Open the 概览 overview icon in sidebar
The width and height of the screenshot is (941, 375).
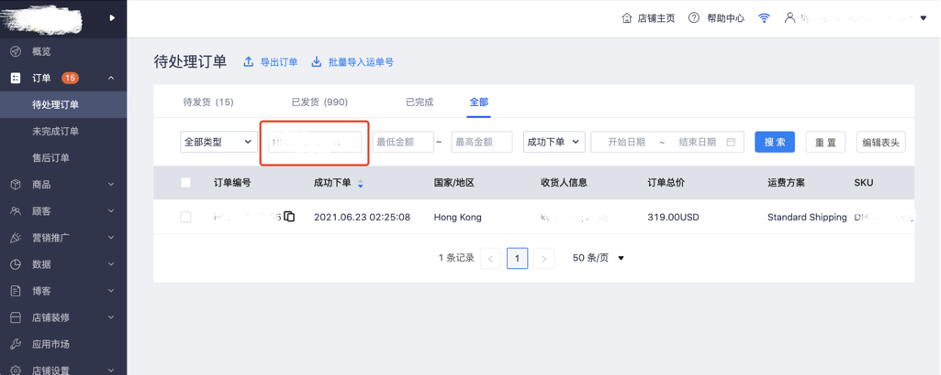16,52
